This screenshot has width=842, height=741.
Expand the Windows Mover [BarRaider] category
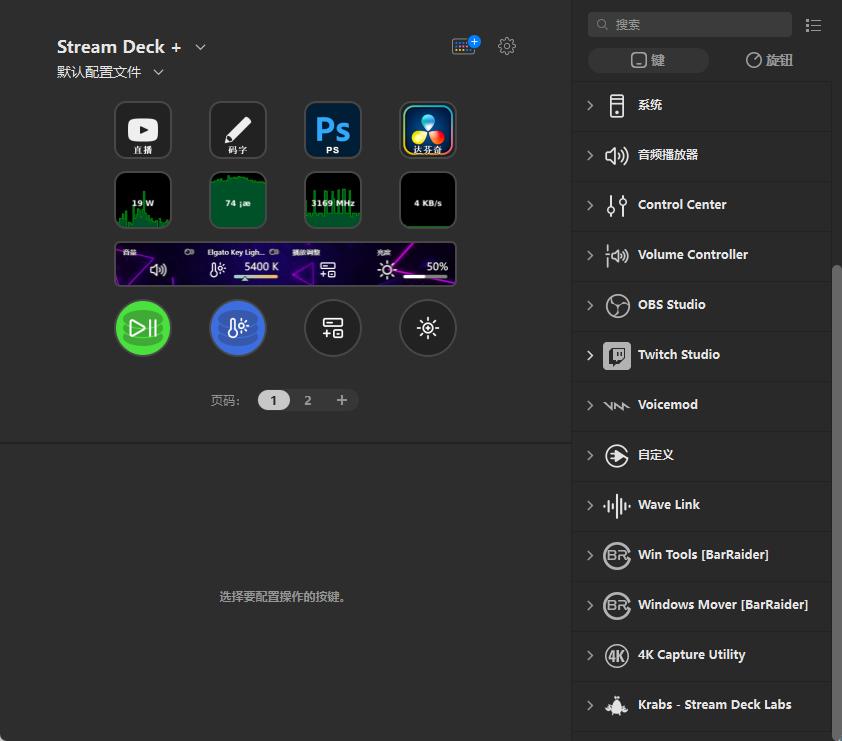point(590,605)
